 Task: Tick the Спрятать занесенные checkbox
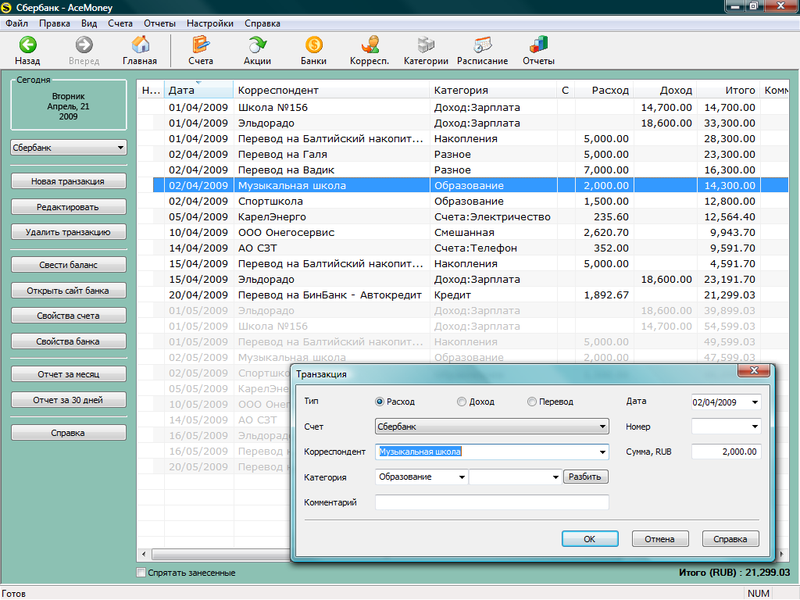coord(141,572)
